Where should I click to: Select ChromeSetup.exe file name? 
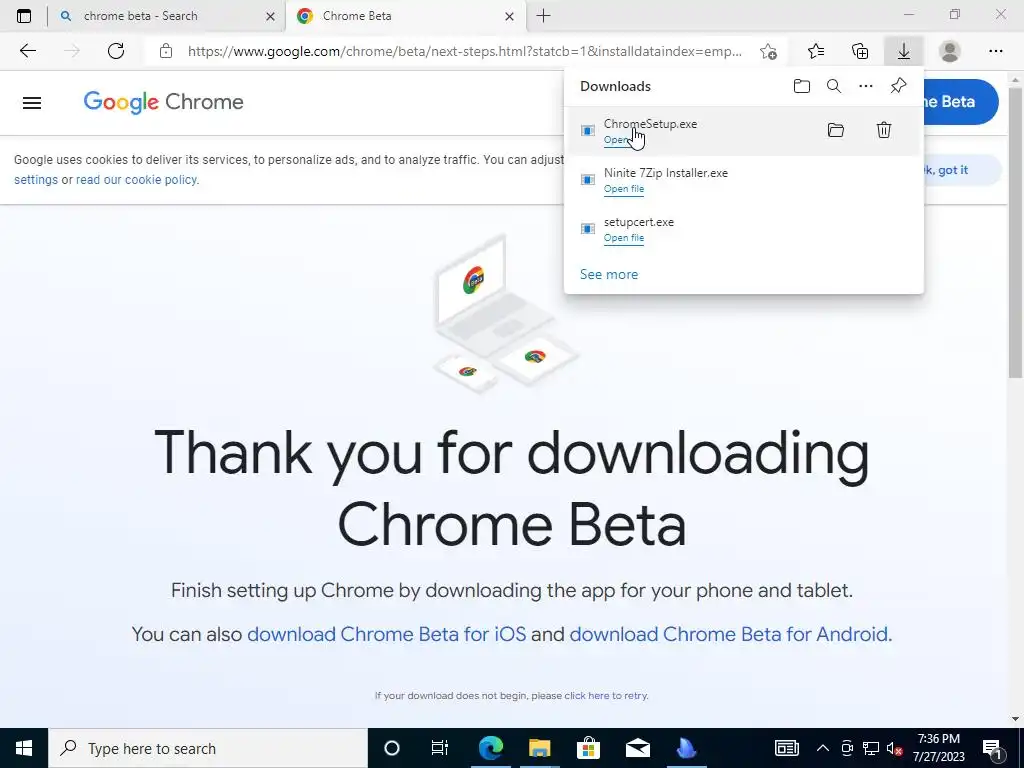tap(650, 123)
